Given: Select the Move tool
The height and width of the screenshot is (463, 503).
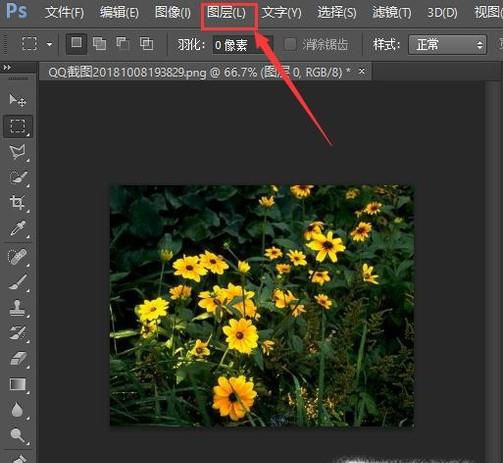Looking at the screenshot, I should coord(17,100).
